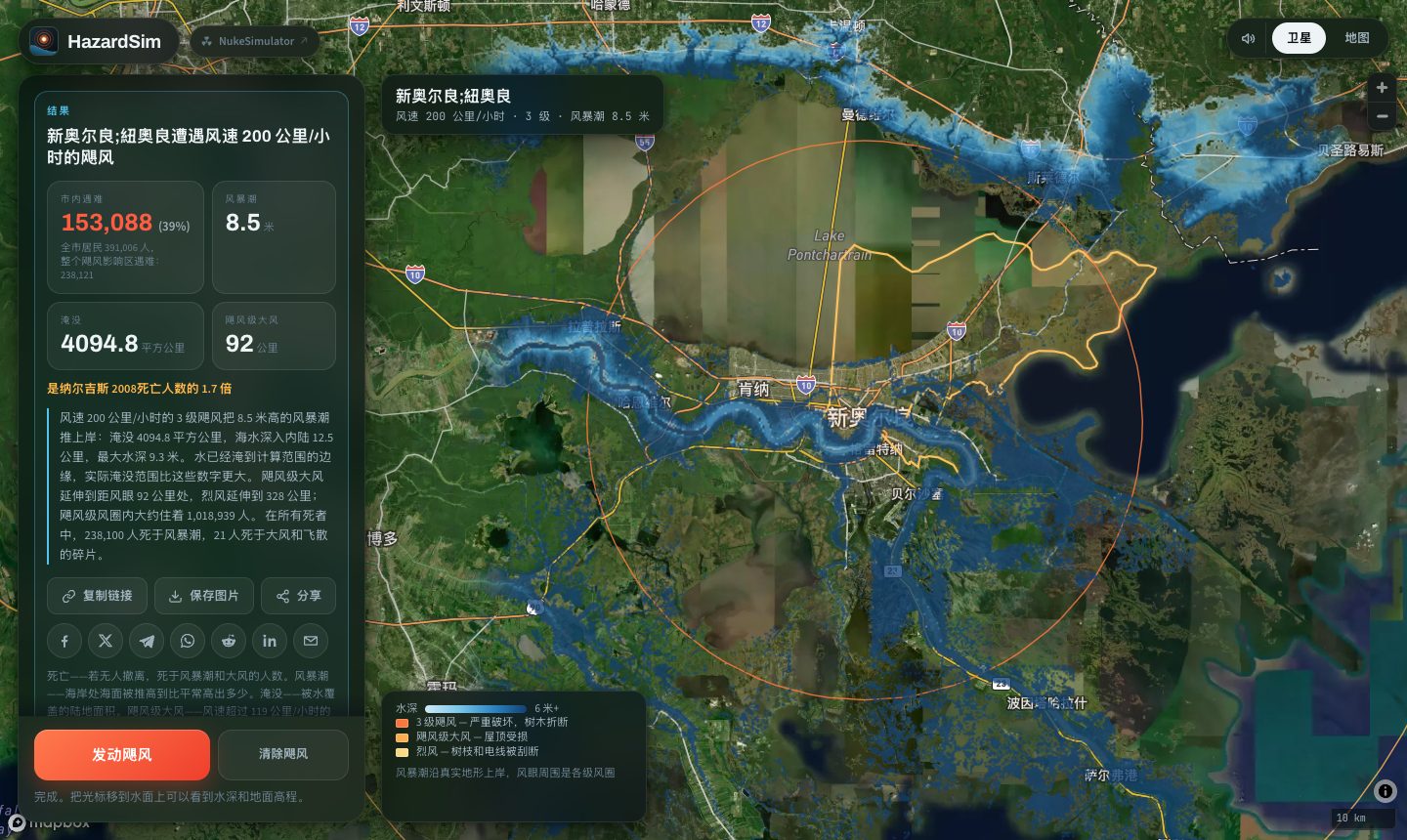1407x840 pixels.
Task: Share the result via Telegram
Action: [147, 641]
